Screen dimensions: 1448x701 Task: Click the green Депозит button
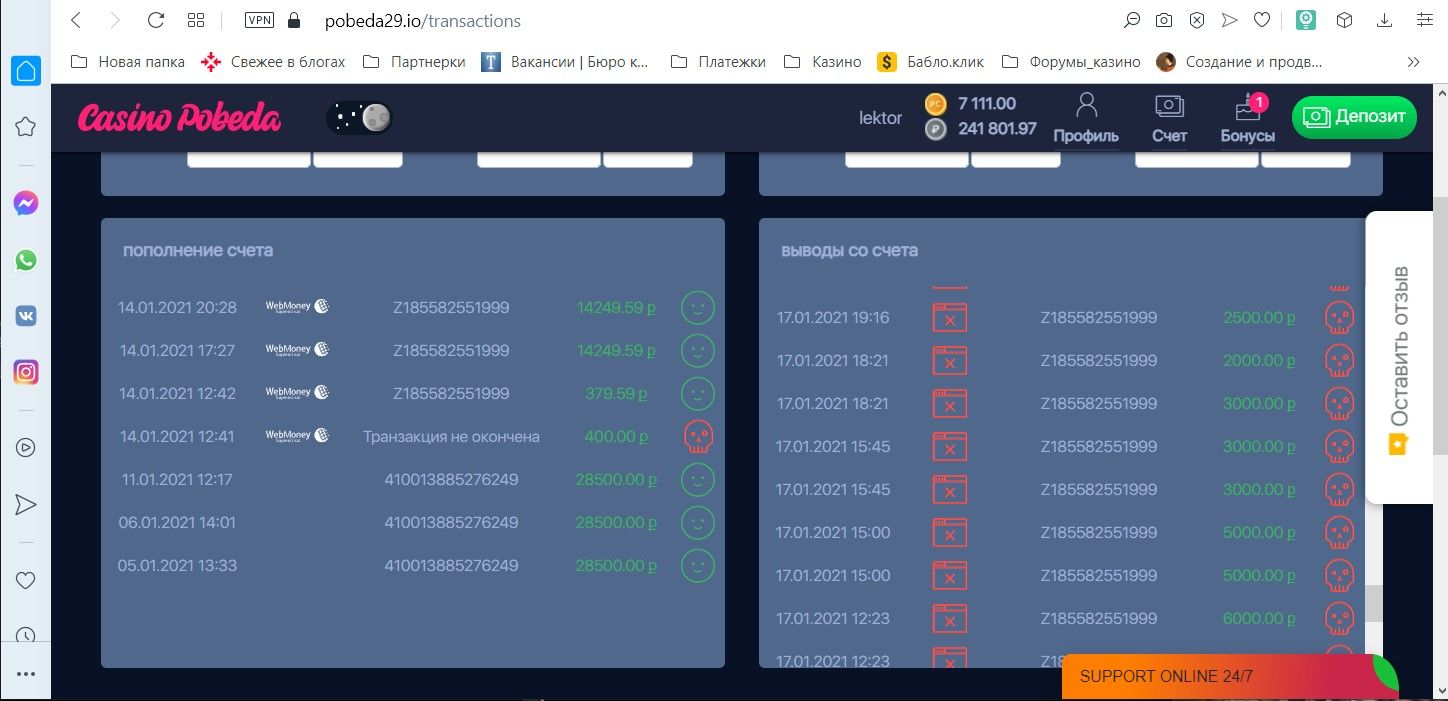(1354, 117)
